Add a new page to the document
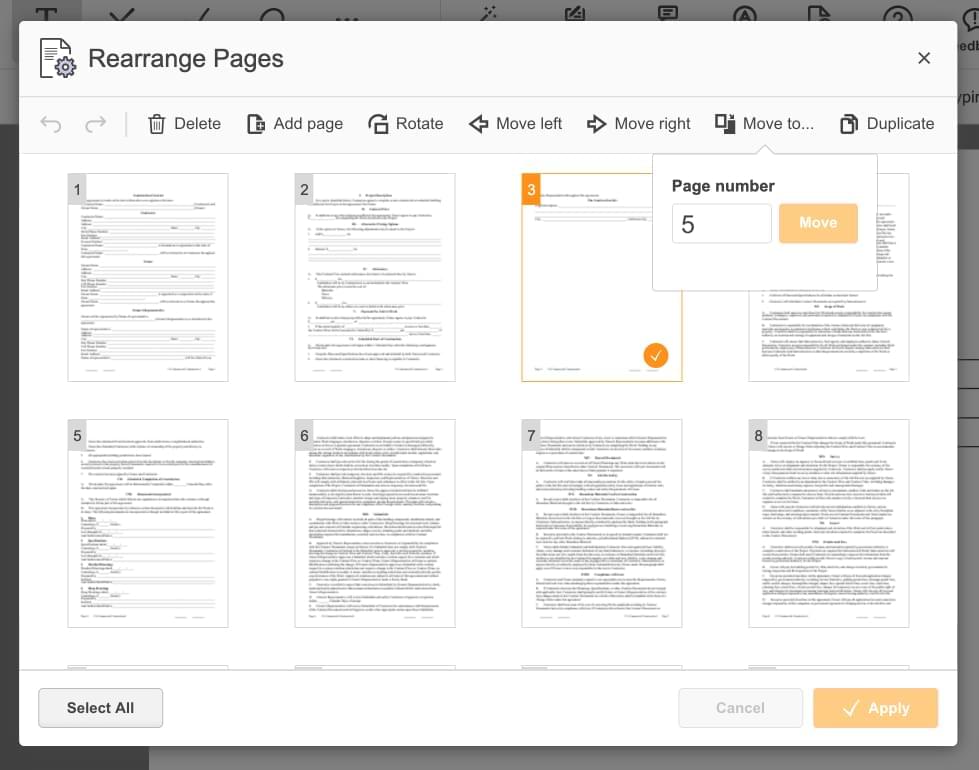The height and width of the screenshot is (770, 979). tap(294, 124)
